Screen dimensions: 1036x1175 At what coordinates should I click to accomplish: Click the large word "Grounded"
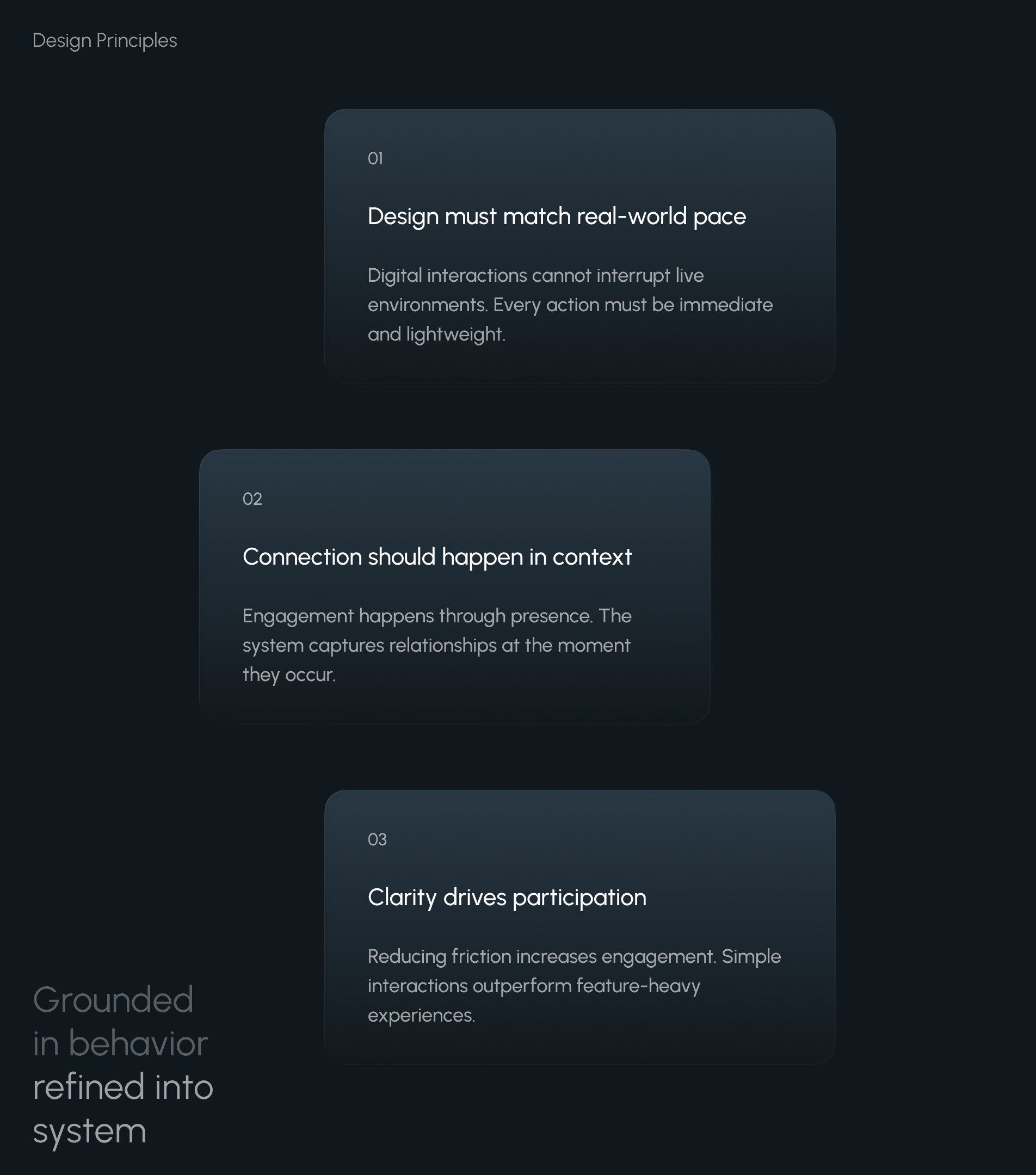[x=113, y=999]
